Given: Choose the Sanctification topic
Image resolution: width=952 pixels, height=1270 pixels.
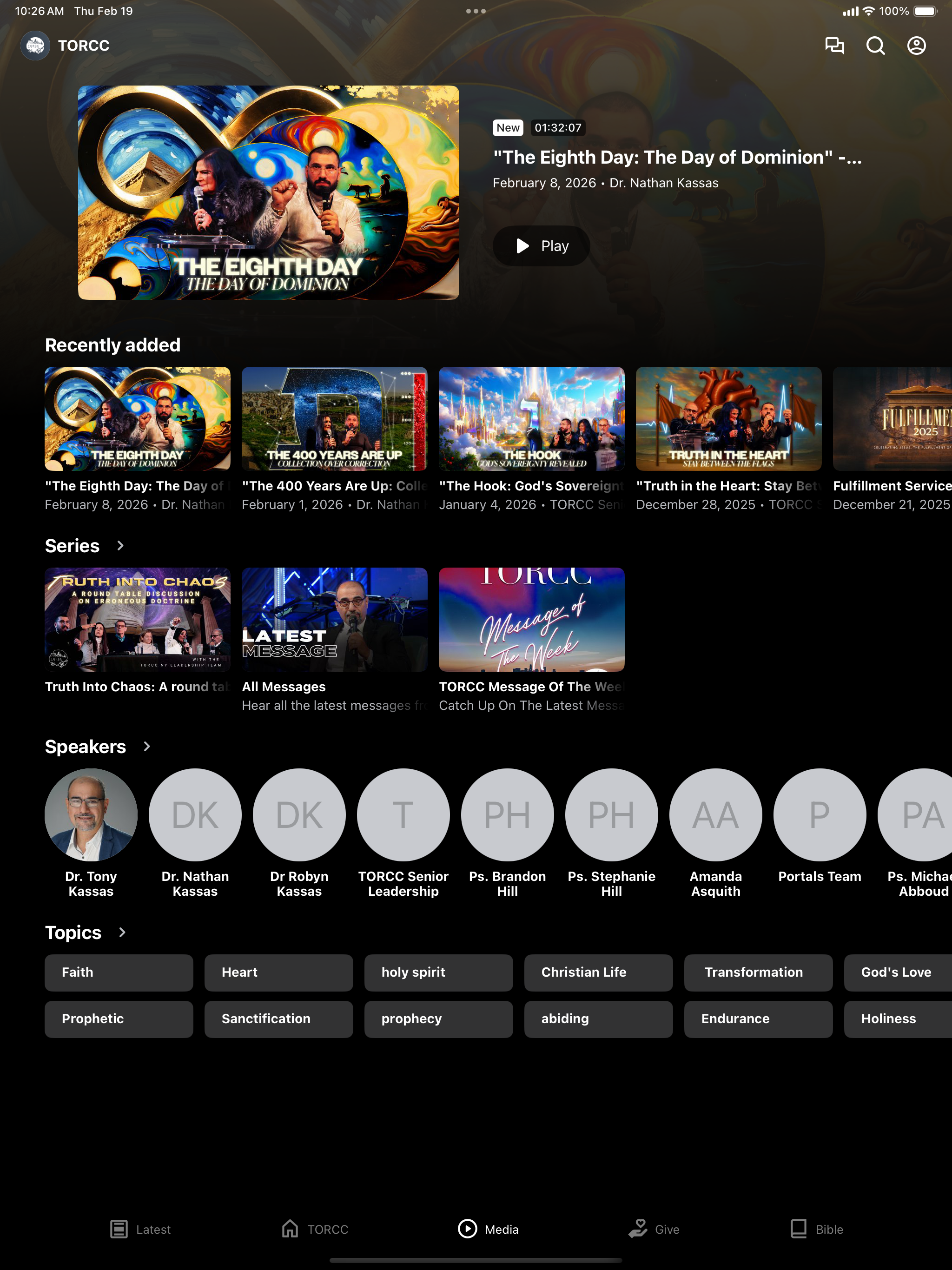Looking at the screenshot, I should pyautogui.click(x=278, y=1019).
